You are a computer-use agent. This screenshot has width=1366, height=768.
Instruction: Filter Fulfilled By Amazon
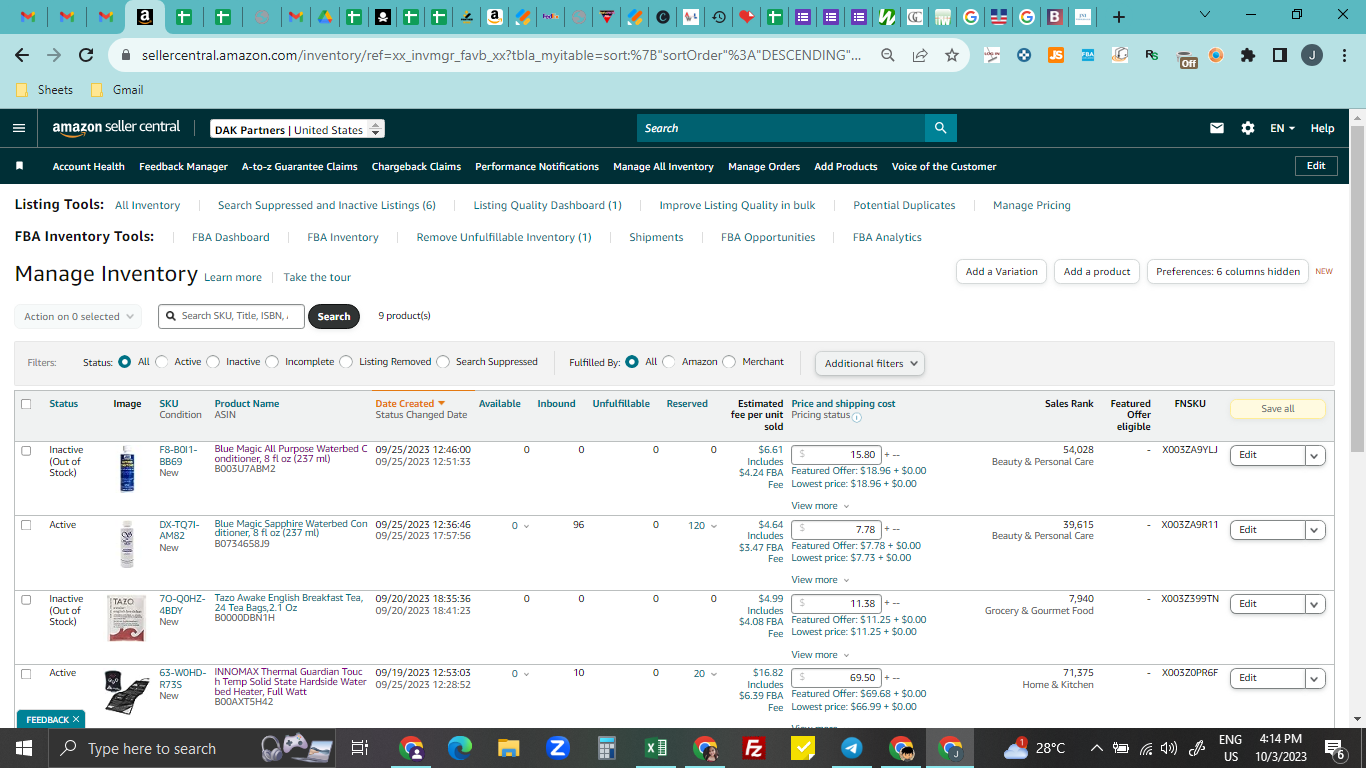[669, 362]
